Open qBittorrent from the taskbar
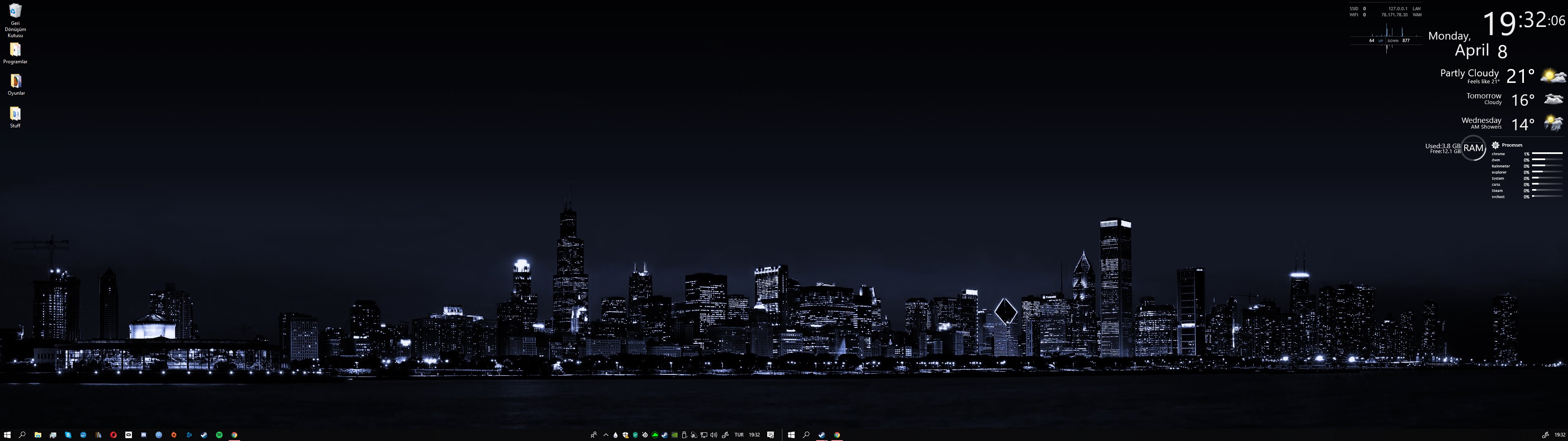The image size is (1568, 441). click(159, 435)
